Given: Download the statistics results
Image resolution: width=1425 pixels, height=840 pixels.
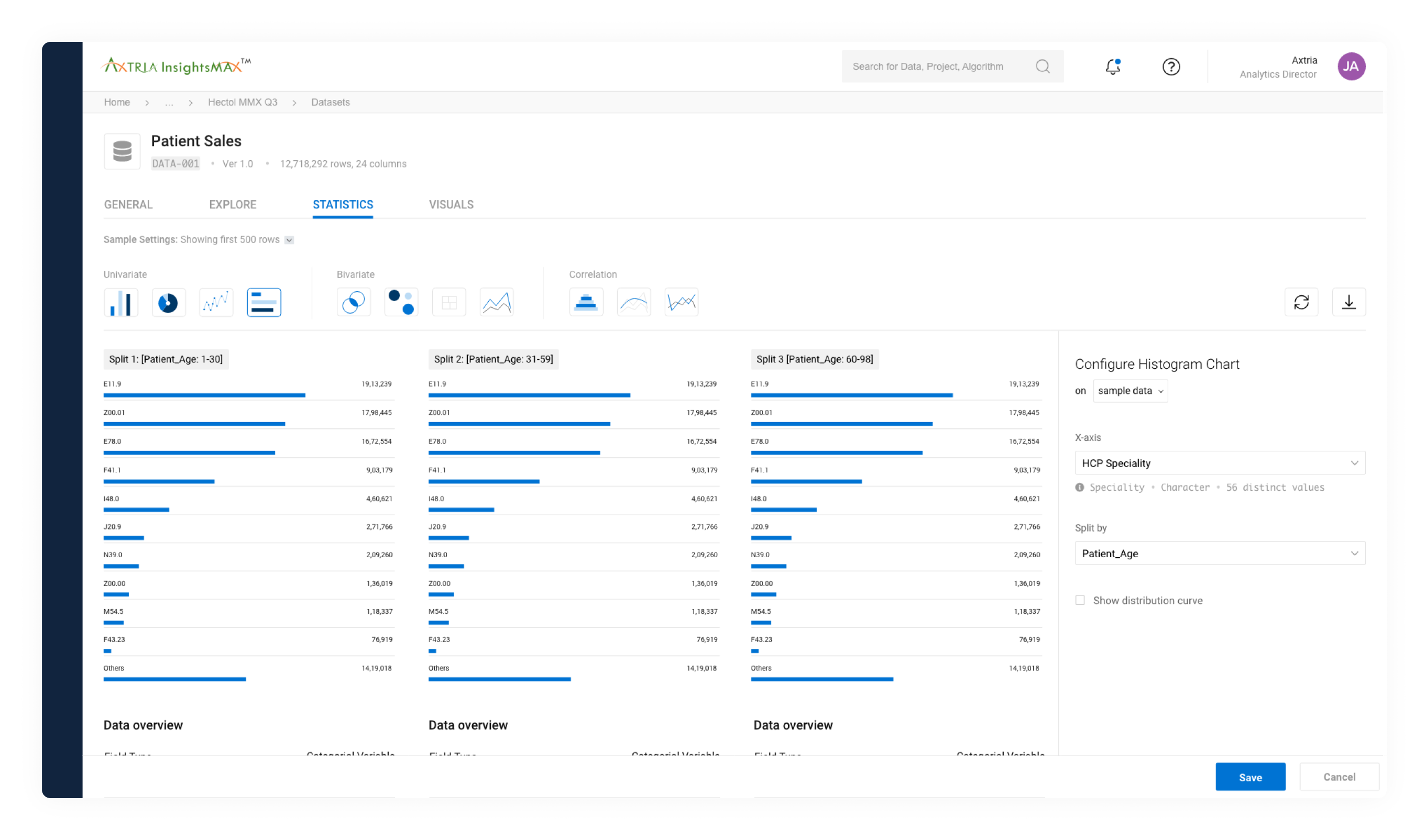Looking at the screenshot, I should (x=1349, y=302).
